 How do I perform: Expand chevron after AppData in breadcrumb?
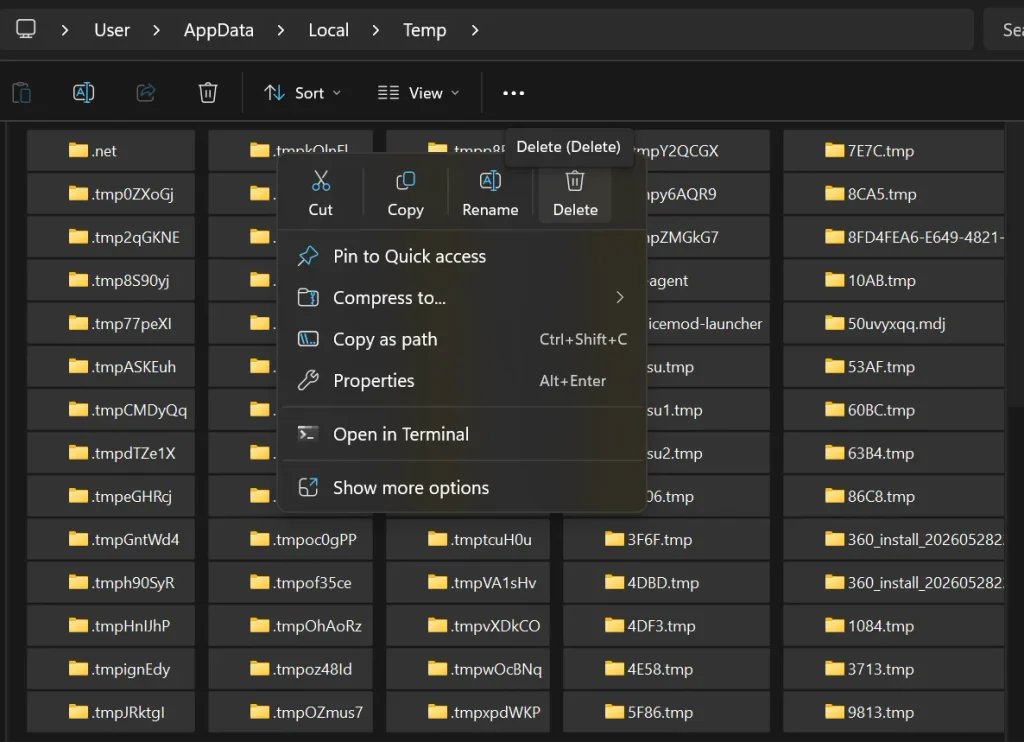(x=281, y=30)
